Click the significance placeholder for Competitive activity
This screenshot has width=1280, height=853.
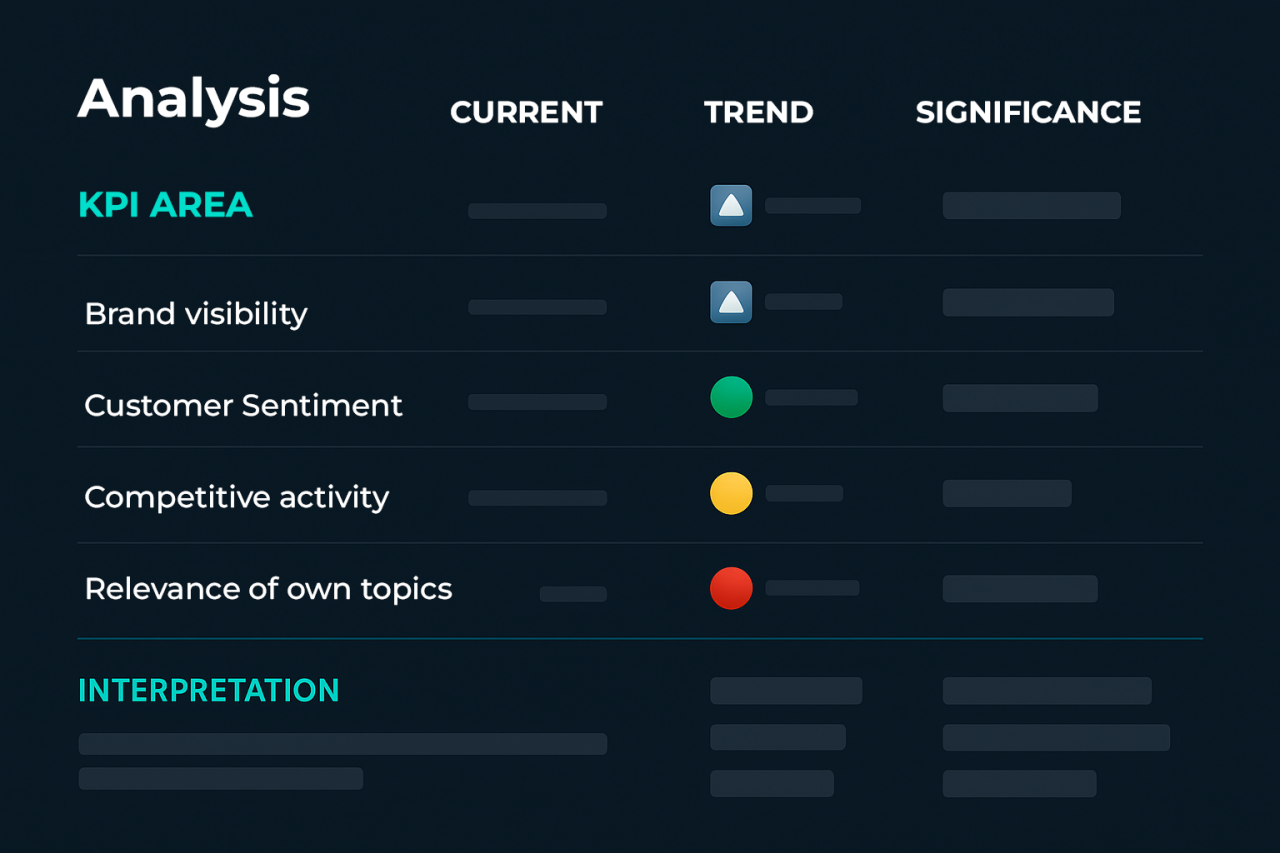click(1007, 493)
